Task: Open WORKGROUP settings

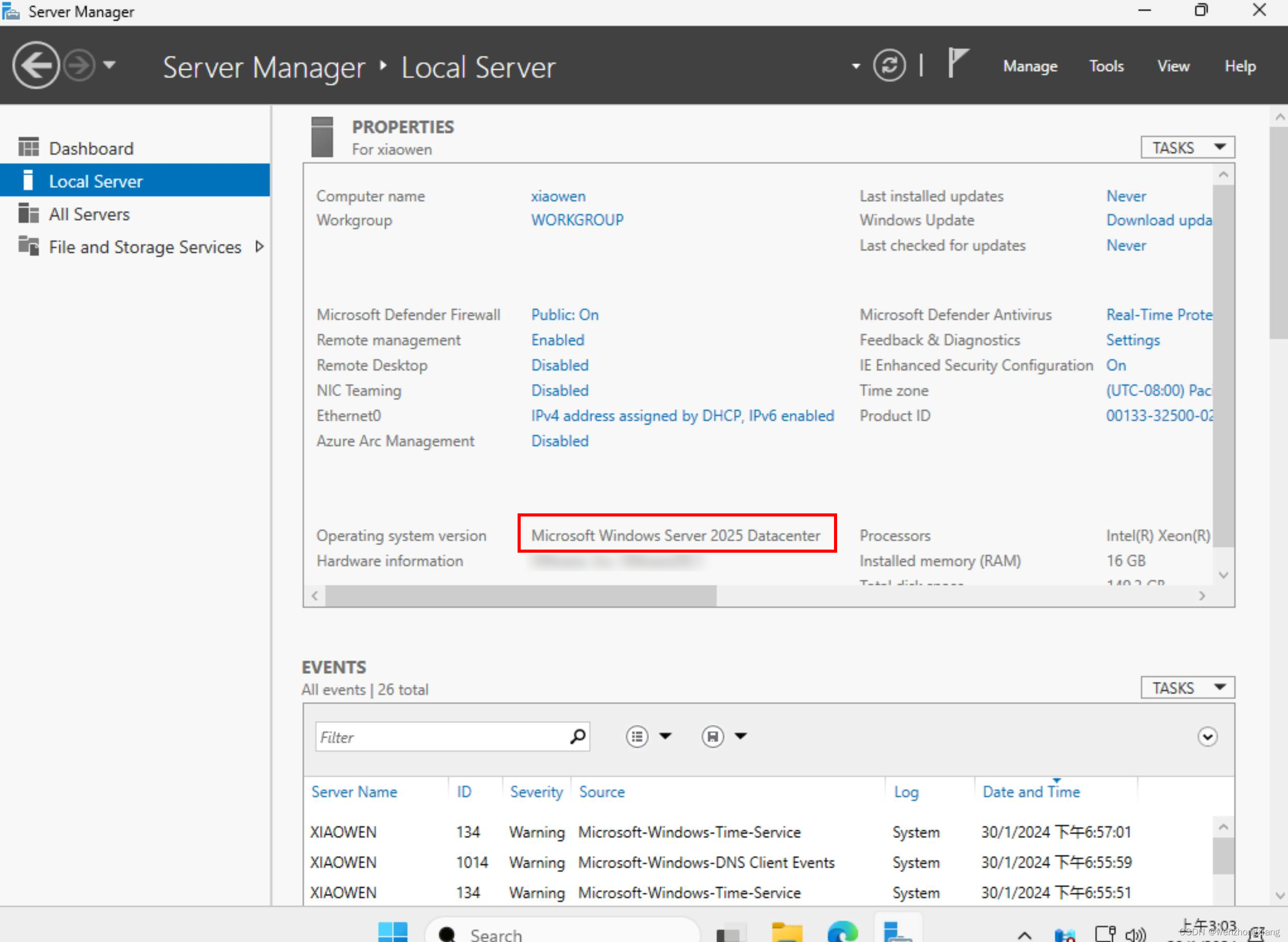Action: 577,220
